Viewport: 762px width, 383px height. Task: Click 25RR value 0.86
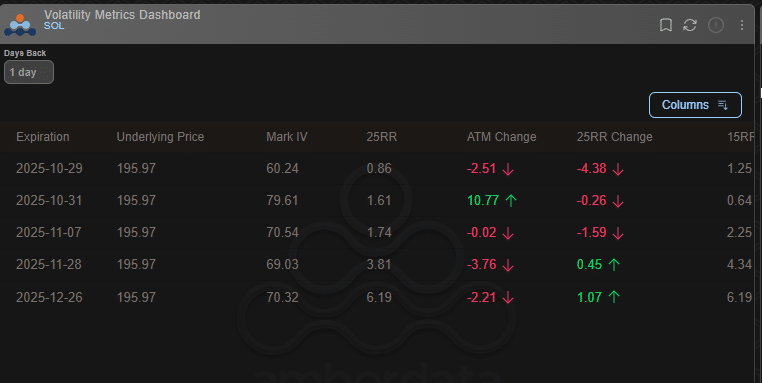pos(379,169)
